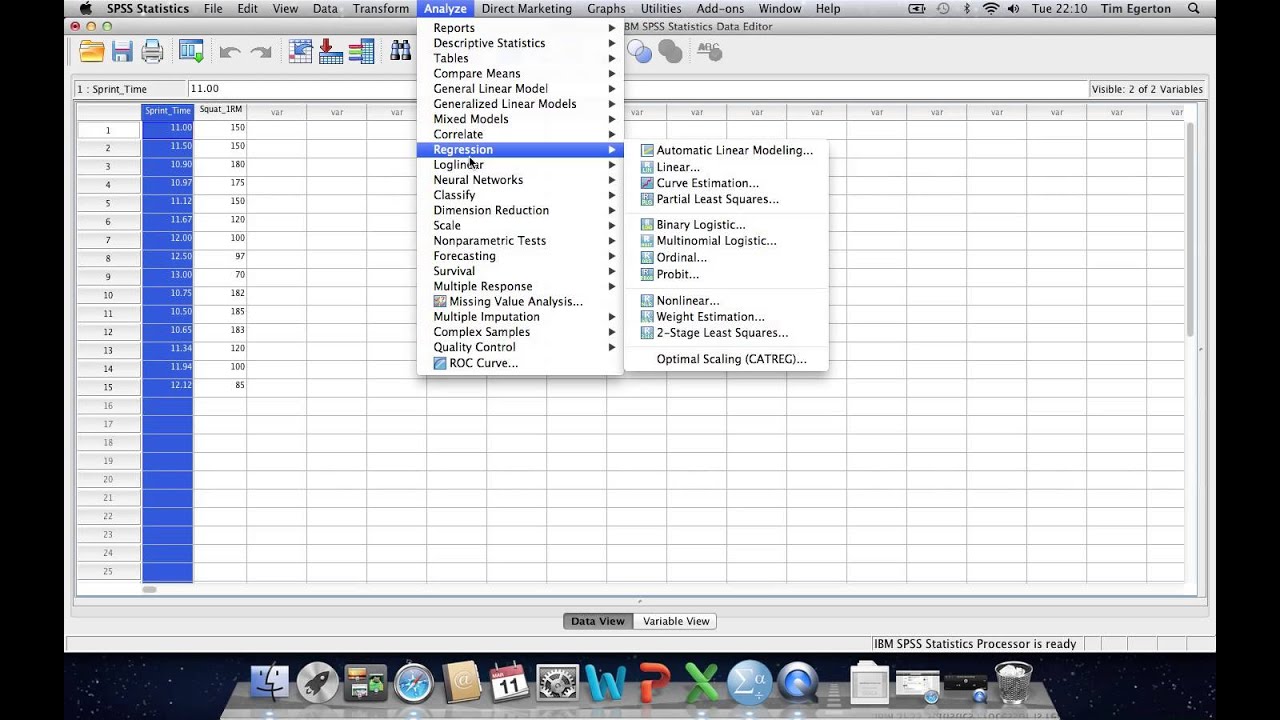Click the Go to case toolbar icon
This screenshot has width=1280, height=720.
[x=300, y=52]
